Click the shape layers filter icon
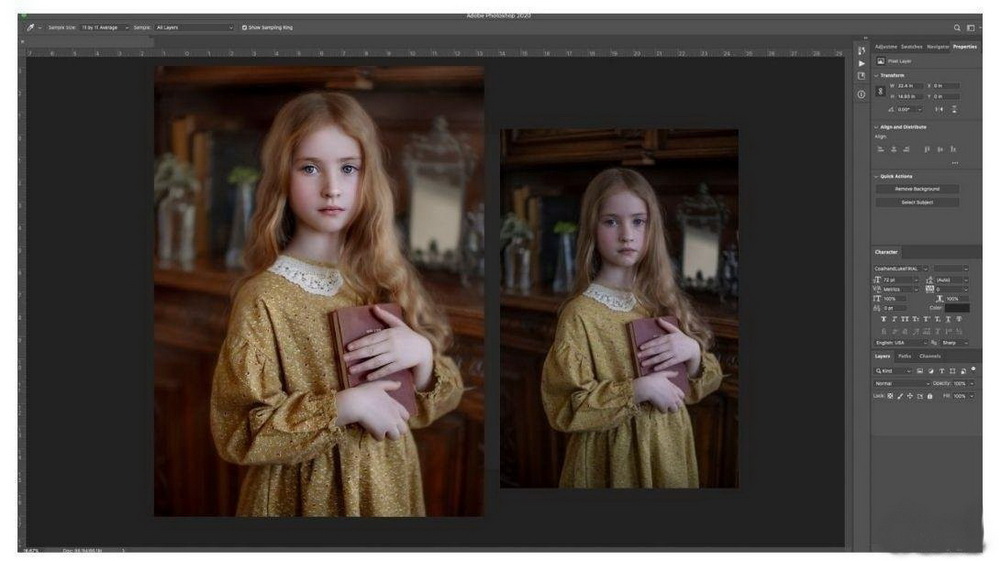The width and height of the screenshot is (1000, 561). (952, 371)
